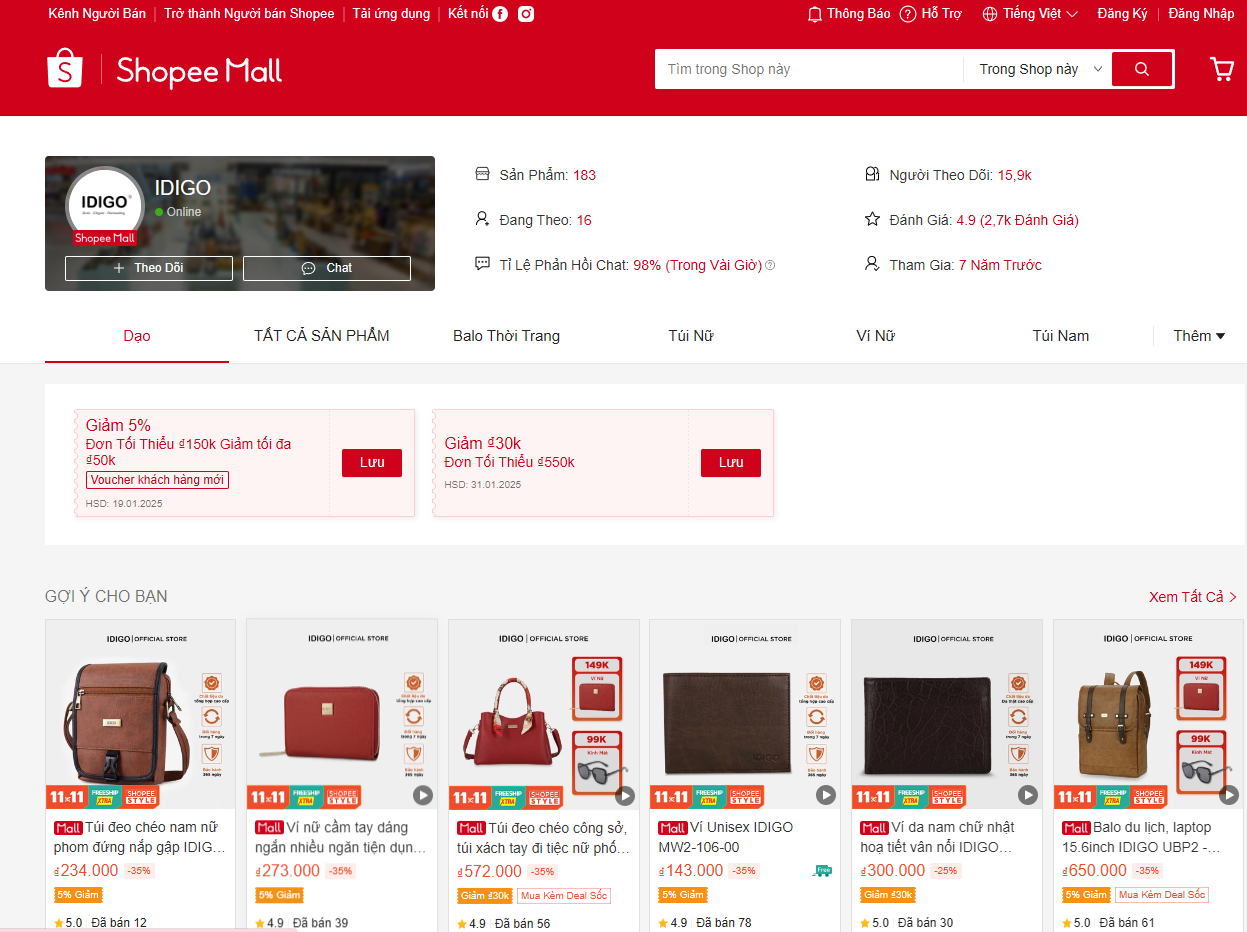
Task: Click the Sản Phẩm 183 count
Action: [584, 175]
